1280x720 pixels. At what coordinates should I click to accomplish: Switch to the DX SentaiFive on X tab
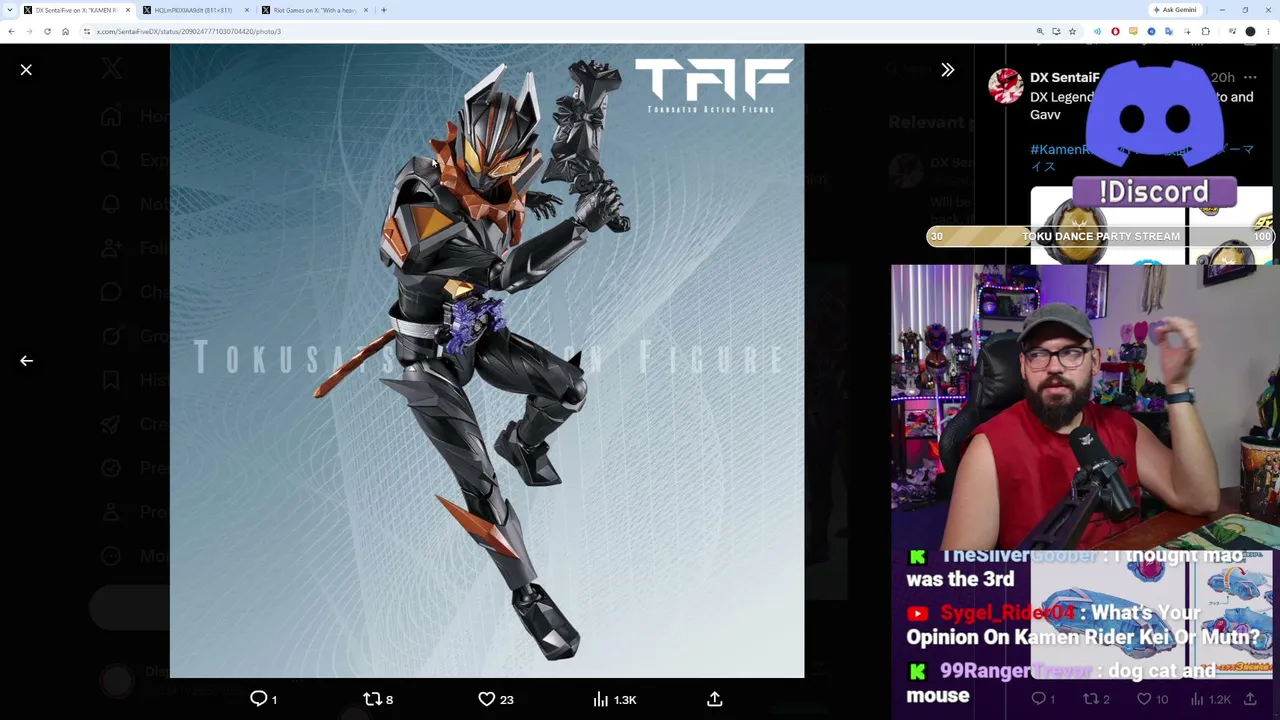[x=77, y=10]
